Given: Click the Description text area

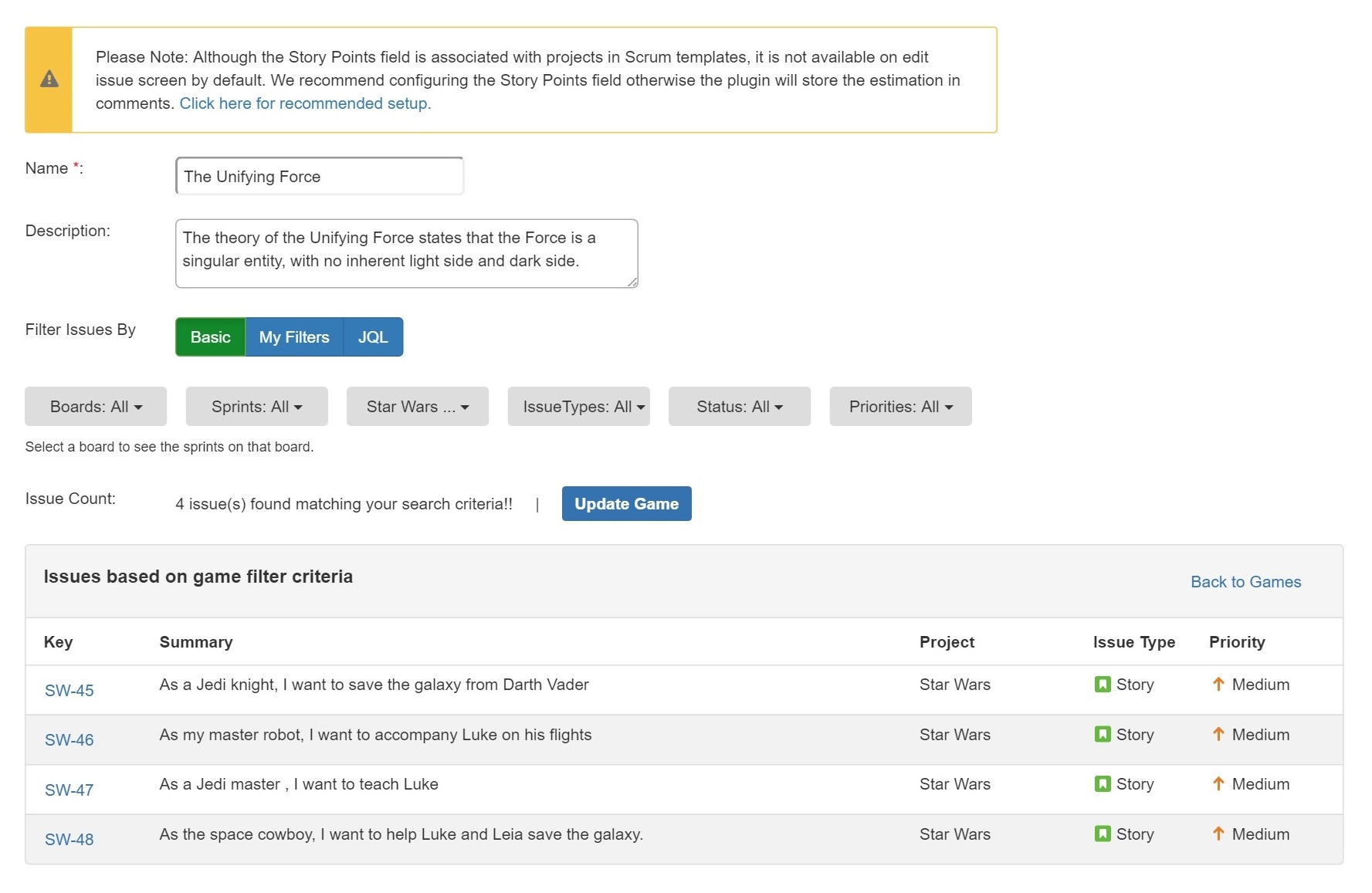Looking at the screenshot, I should (407, 254).
